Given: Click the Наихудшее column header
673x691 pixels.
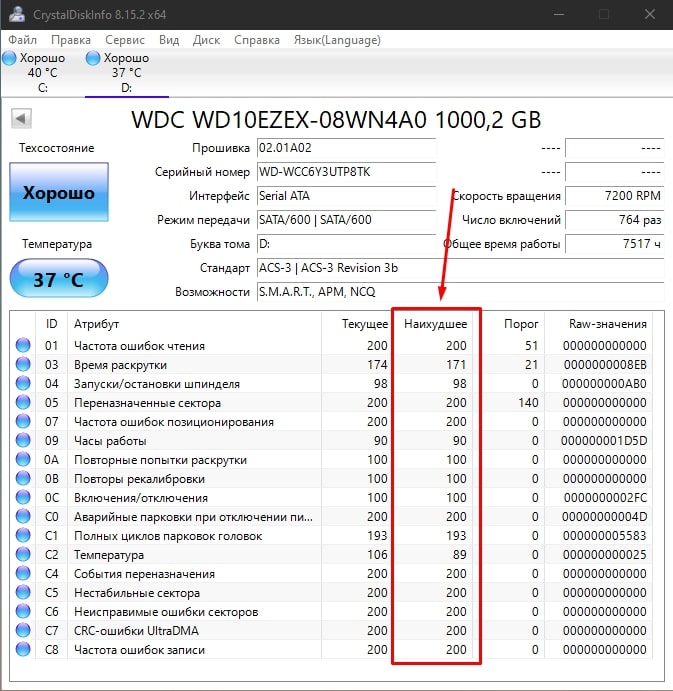Looking at the screenshot, I should coord(435,324).
